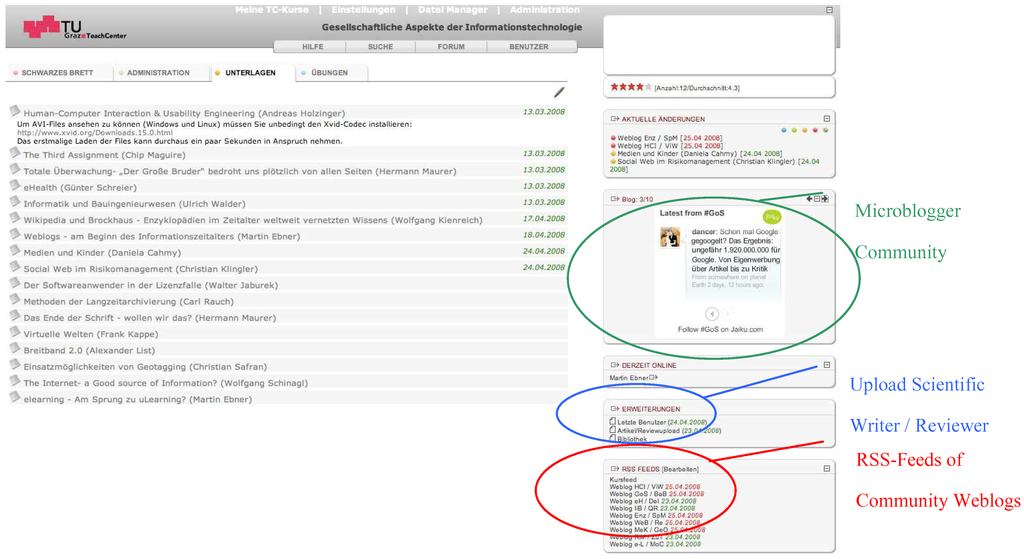Collapse the RSS Feeds panel
This screenshot has height=559, width=1024.
826,468
